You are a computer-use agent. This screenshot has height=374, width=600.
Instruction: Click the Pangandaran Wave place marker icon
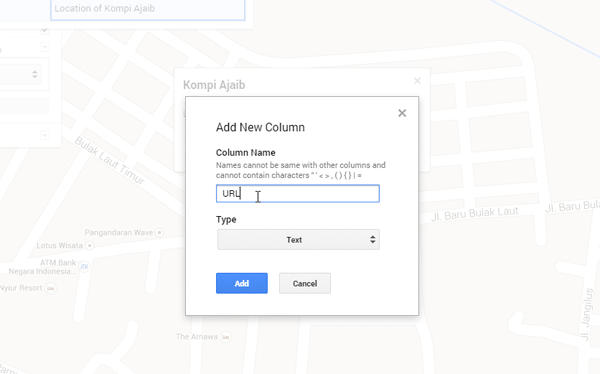point(160,232)
